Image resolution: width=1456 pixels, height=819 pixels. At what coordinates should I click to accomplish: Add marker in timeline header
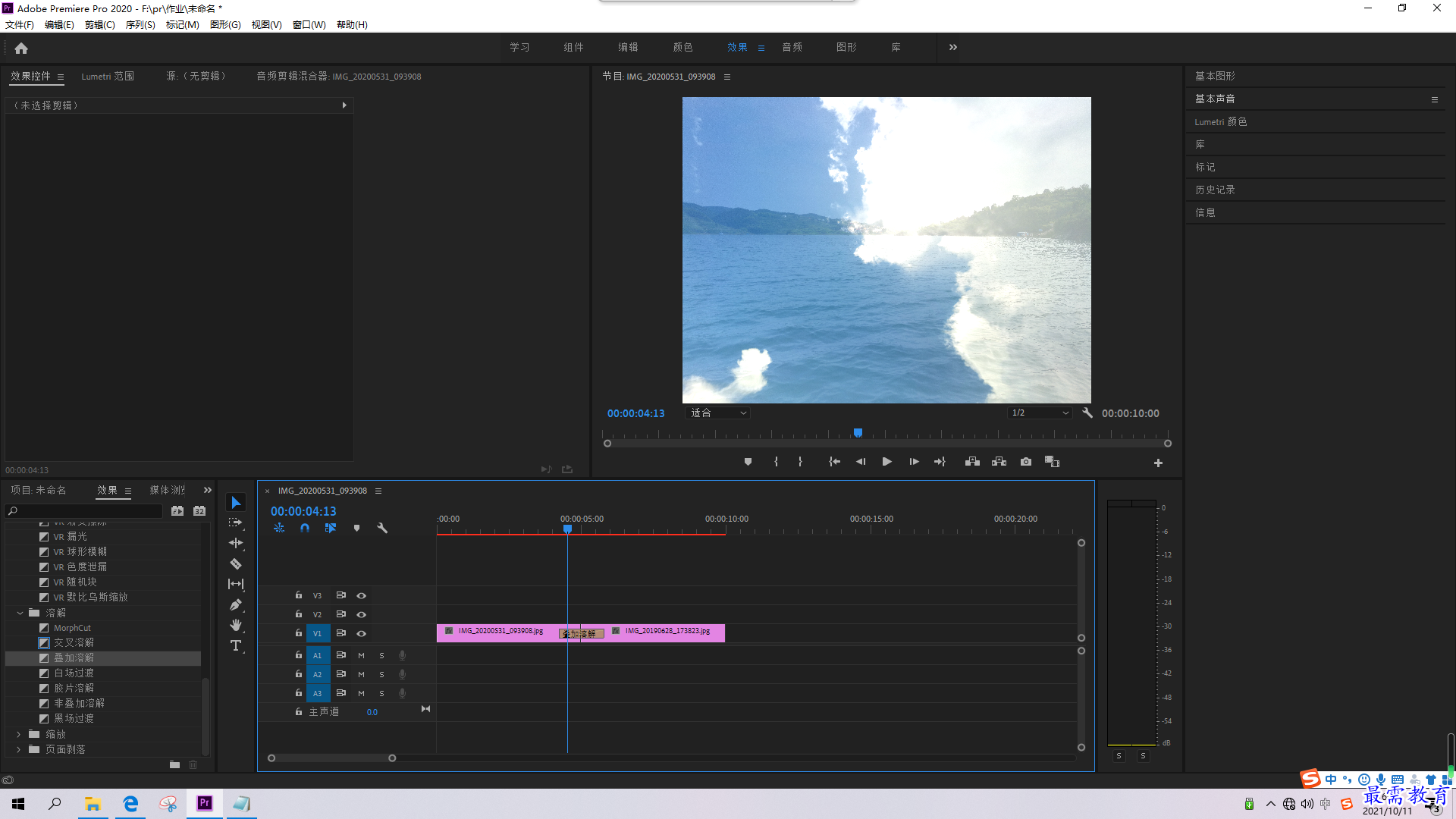pyautogui.click(x=356, y=528)
